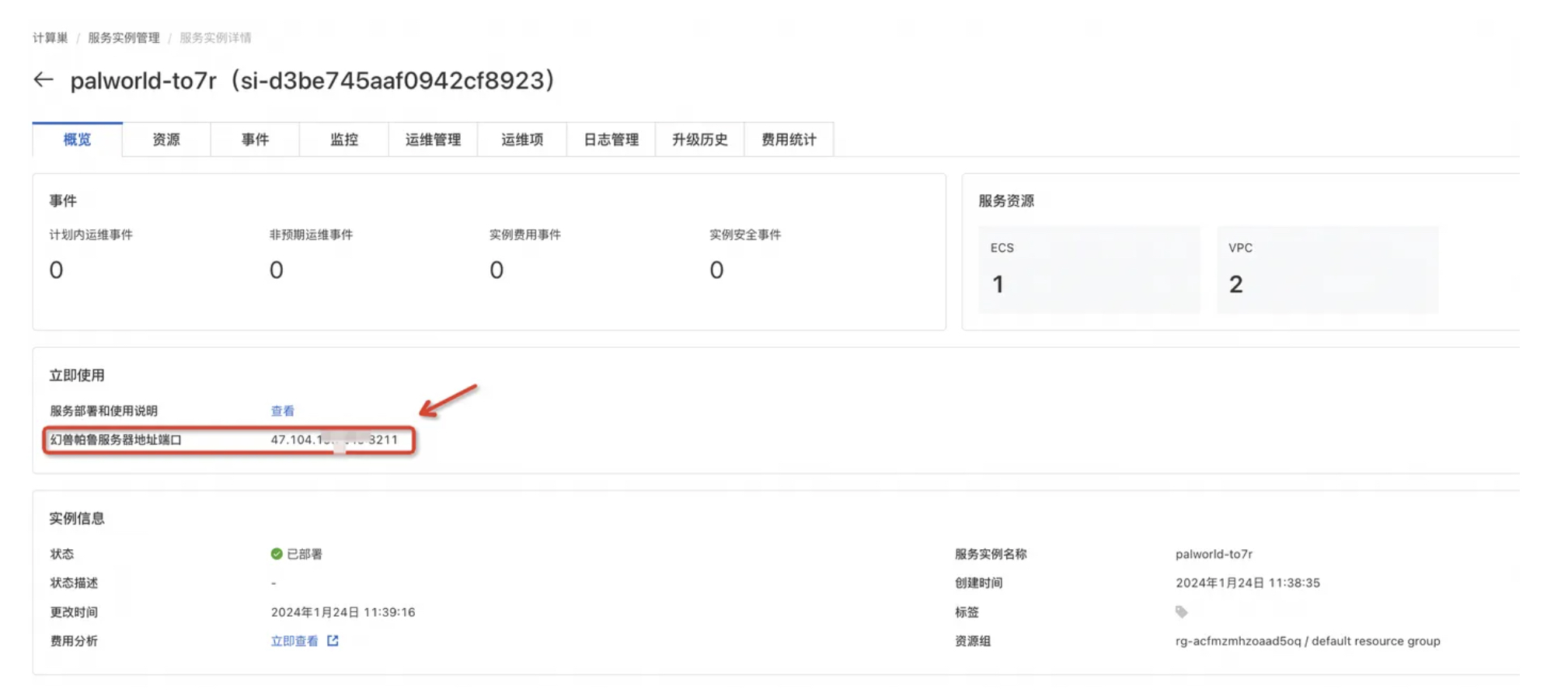1568x699 pixels.
Task: Click the external link icon after 立即查看
Action: click(x=333, y=641)
